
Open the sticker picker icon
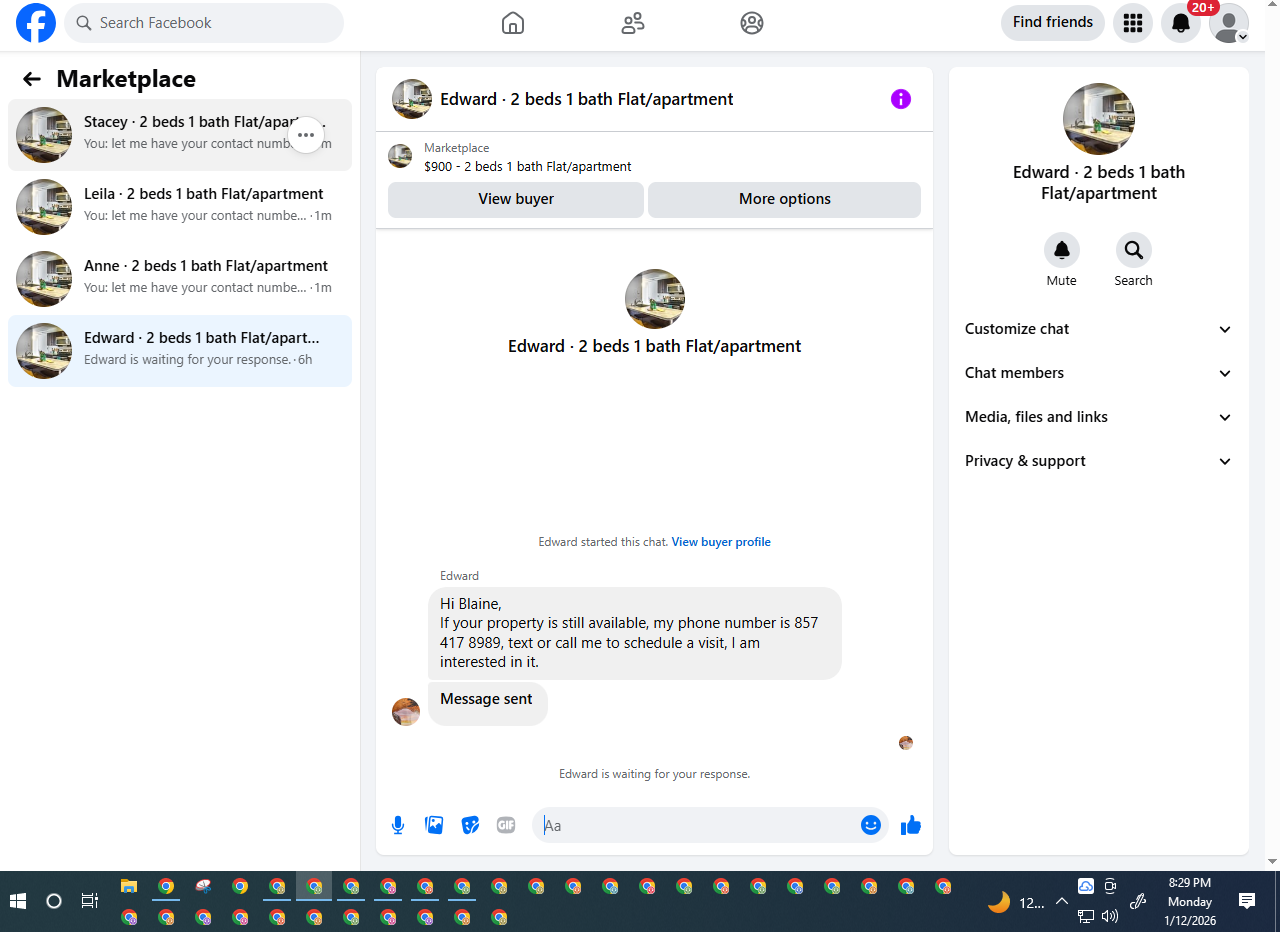coord(470,825)
